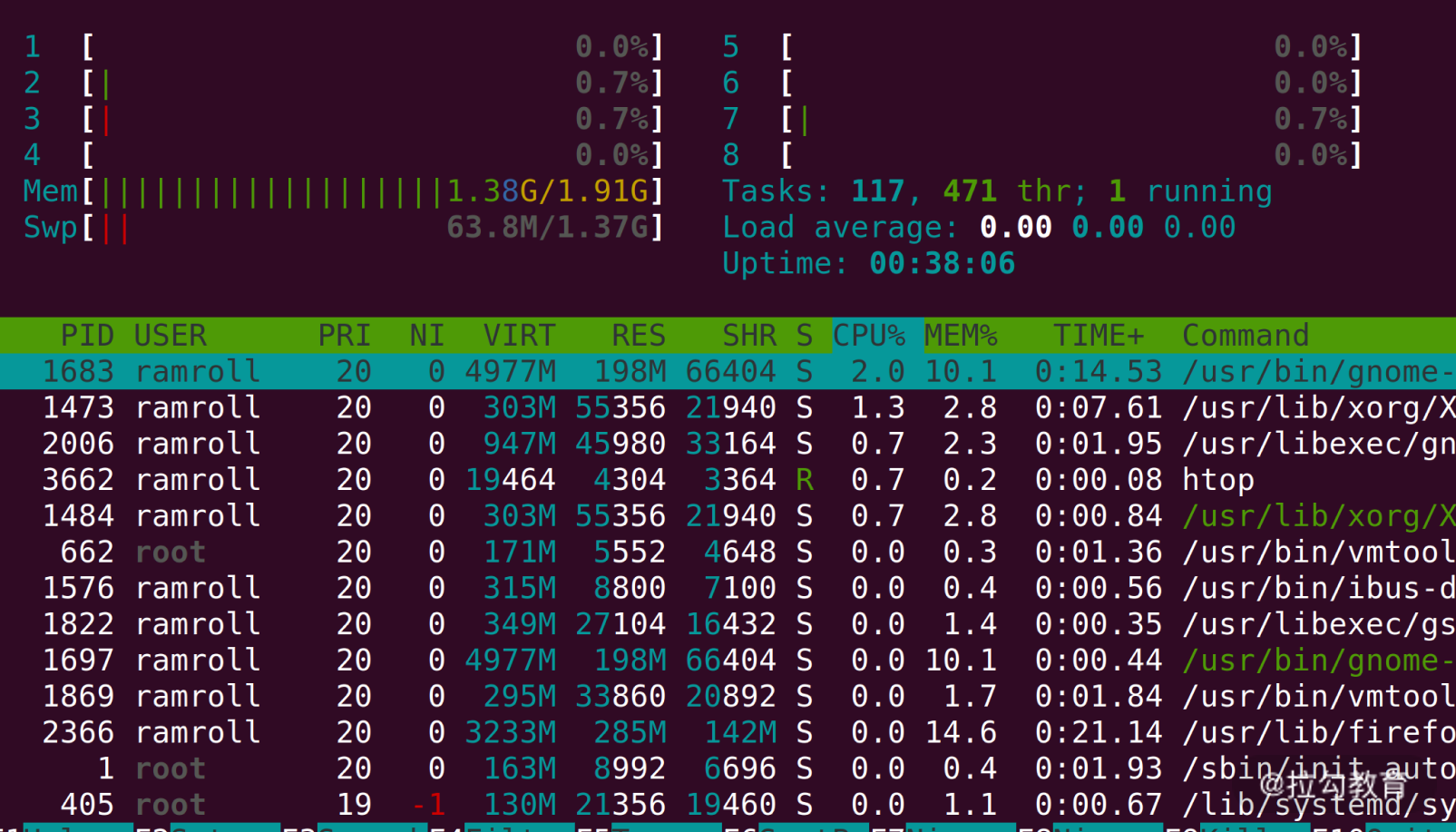
Task: Click the USER column header
Action: pos(171,336)
